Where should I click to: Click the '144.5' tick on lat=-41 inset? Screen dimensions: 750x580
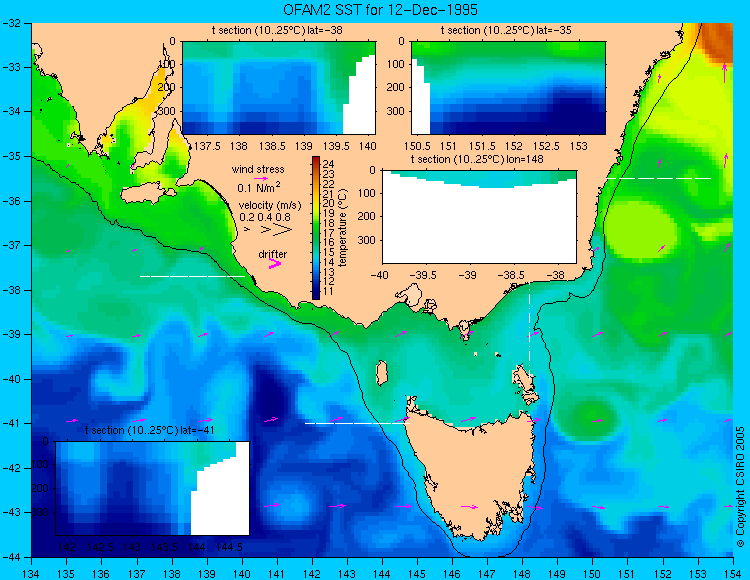(x=230, y=547)
